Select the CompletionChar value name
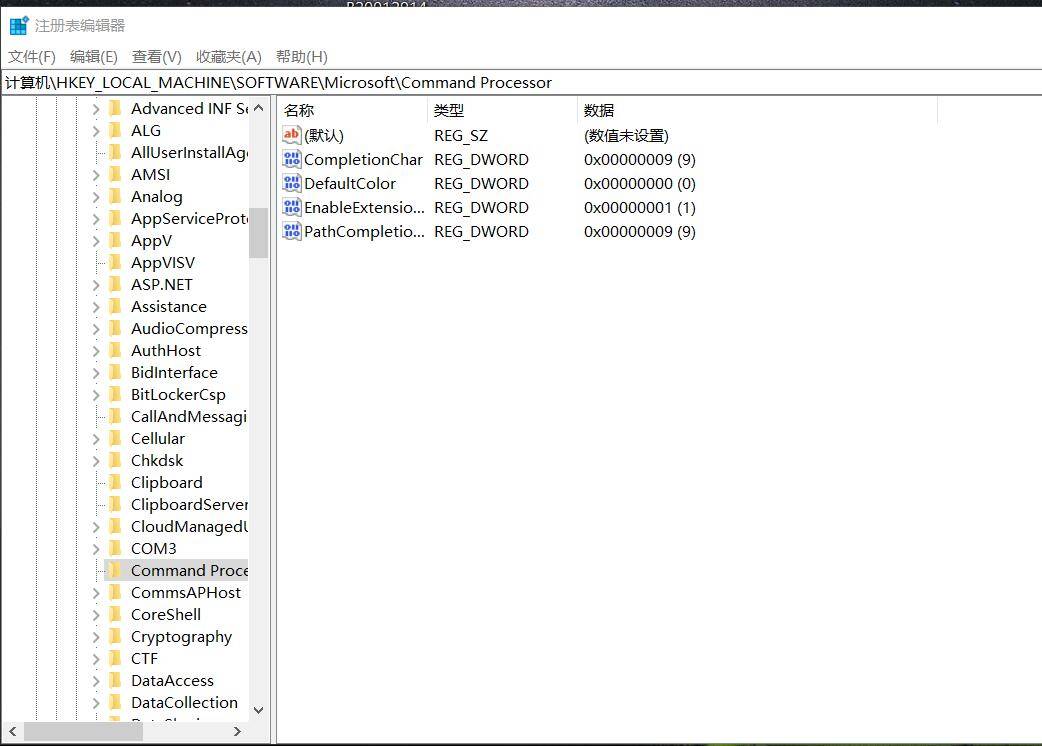Viewport: 1042px width, 746px height. click(363, 159)
